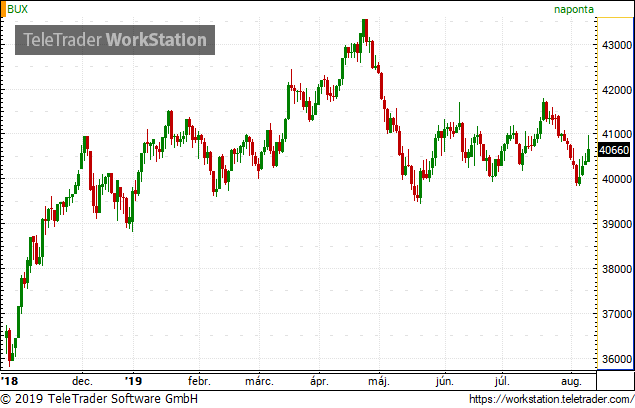Click the BUX symbol label
This screenshot has width=635, height=408.
coord(17,9)
